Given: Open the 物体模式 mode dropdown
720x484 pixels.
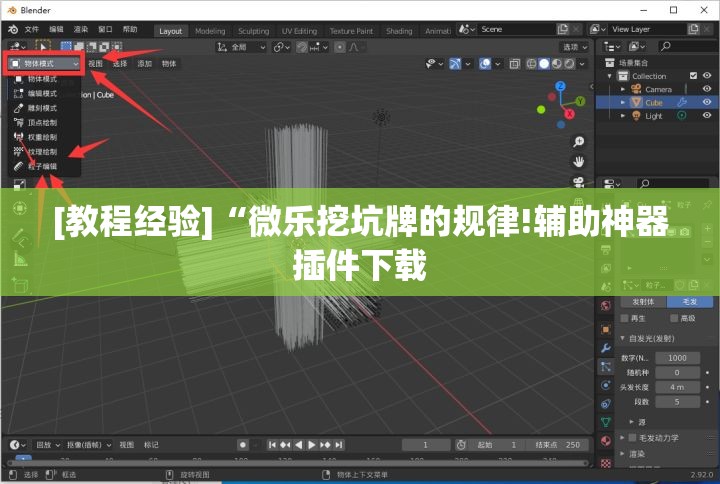Looking at the screenshot, I should click(x=44, y=63).
